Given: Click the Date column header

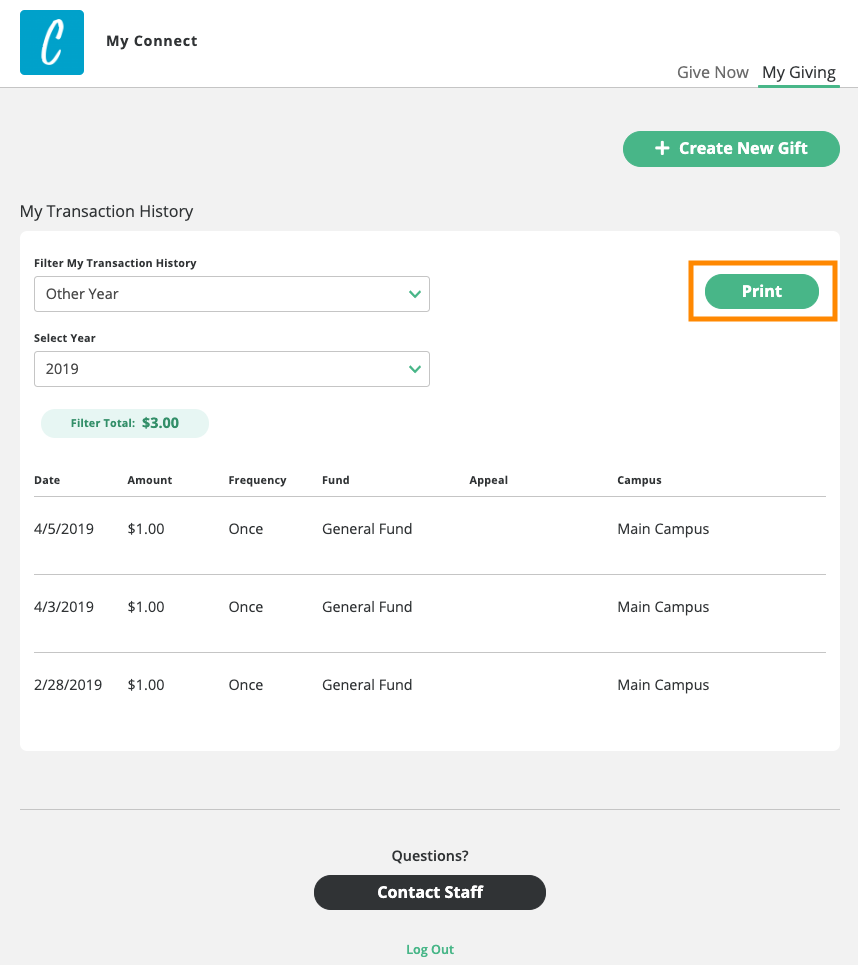Looking at the screenshot, I should [x=47, y=480].
